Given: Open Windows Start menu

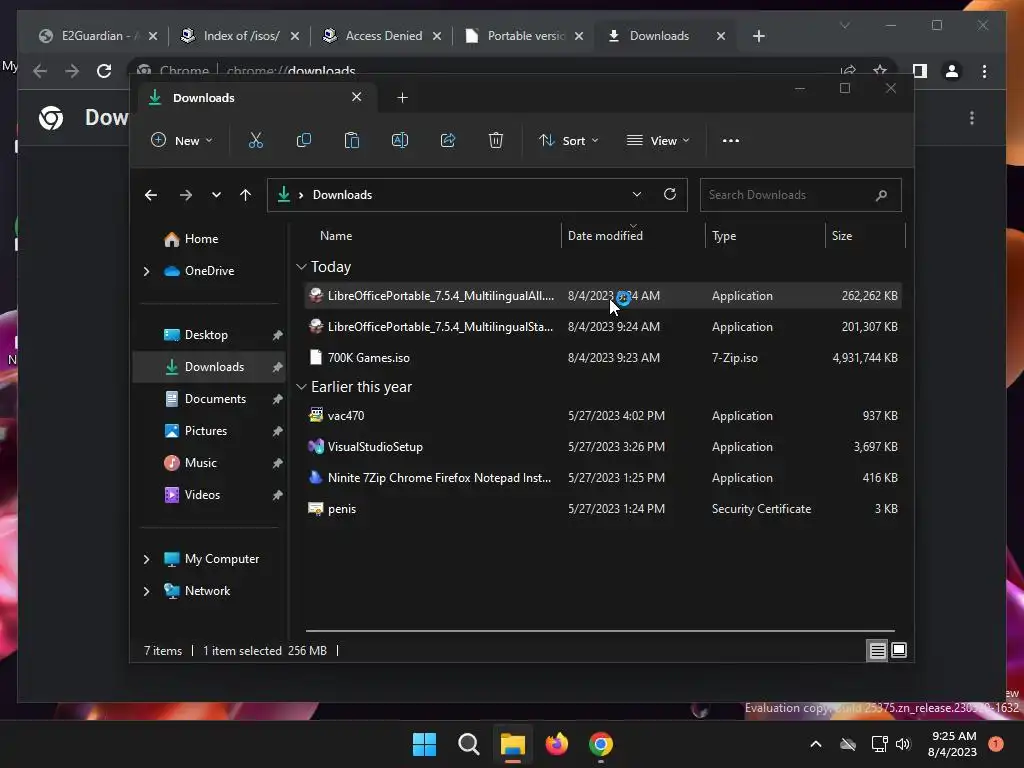Looking at the screenshot, I should tap(424, 744).
